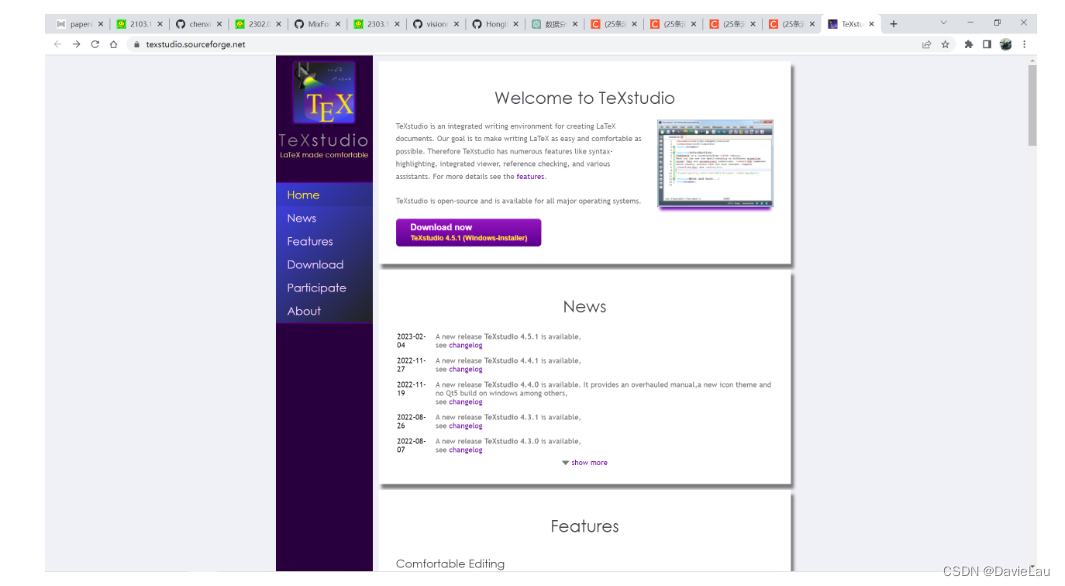The image size is (1065, 586).
Task: Click the Download now button
Action: pyautogui.click(x=468, y=231)
